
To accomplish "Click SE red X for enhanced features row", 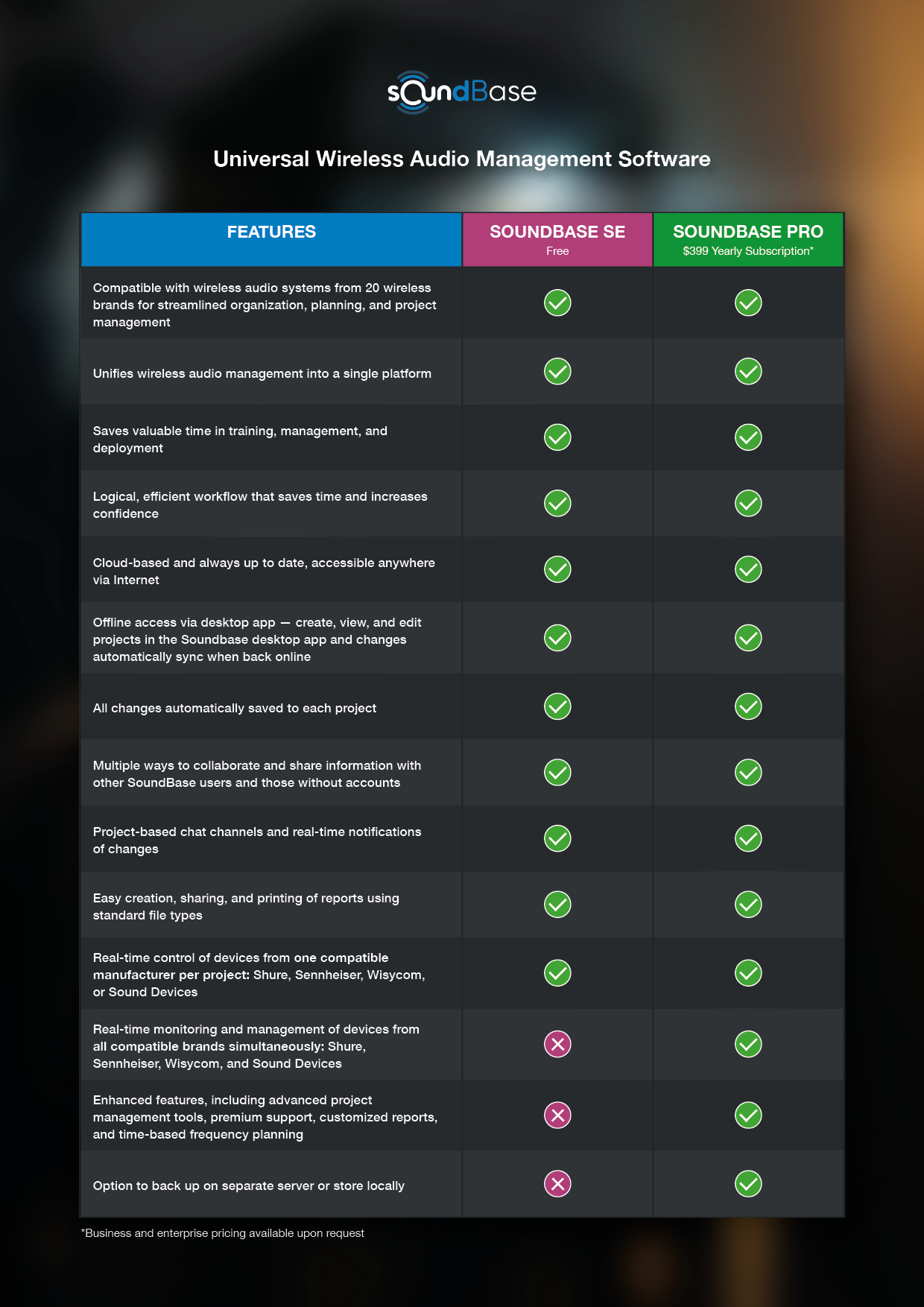I will (557, 1115).
